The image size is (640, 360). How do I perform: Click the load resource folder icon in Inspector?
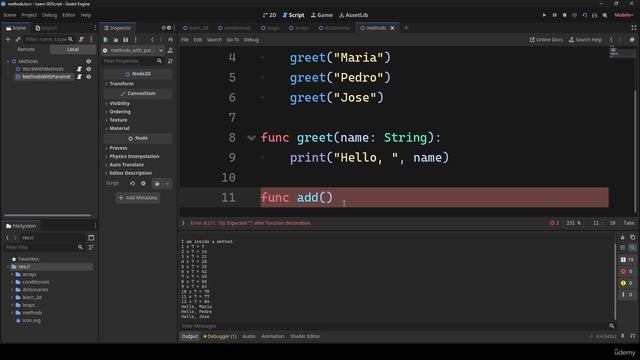point(116,40)
